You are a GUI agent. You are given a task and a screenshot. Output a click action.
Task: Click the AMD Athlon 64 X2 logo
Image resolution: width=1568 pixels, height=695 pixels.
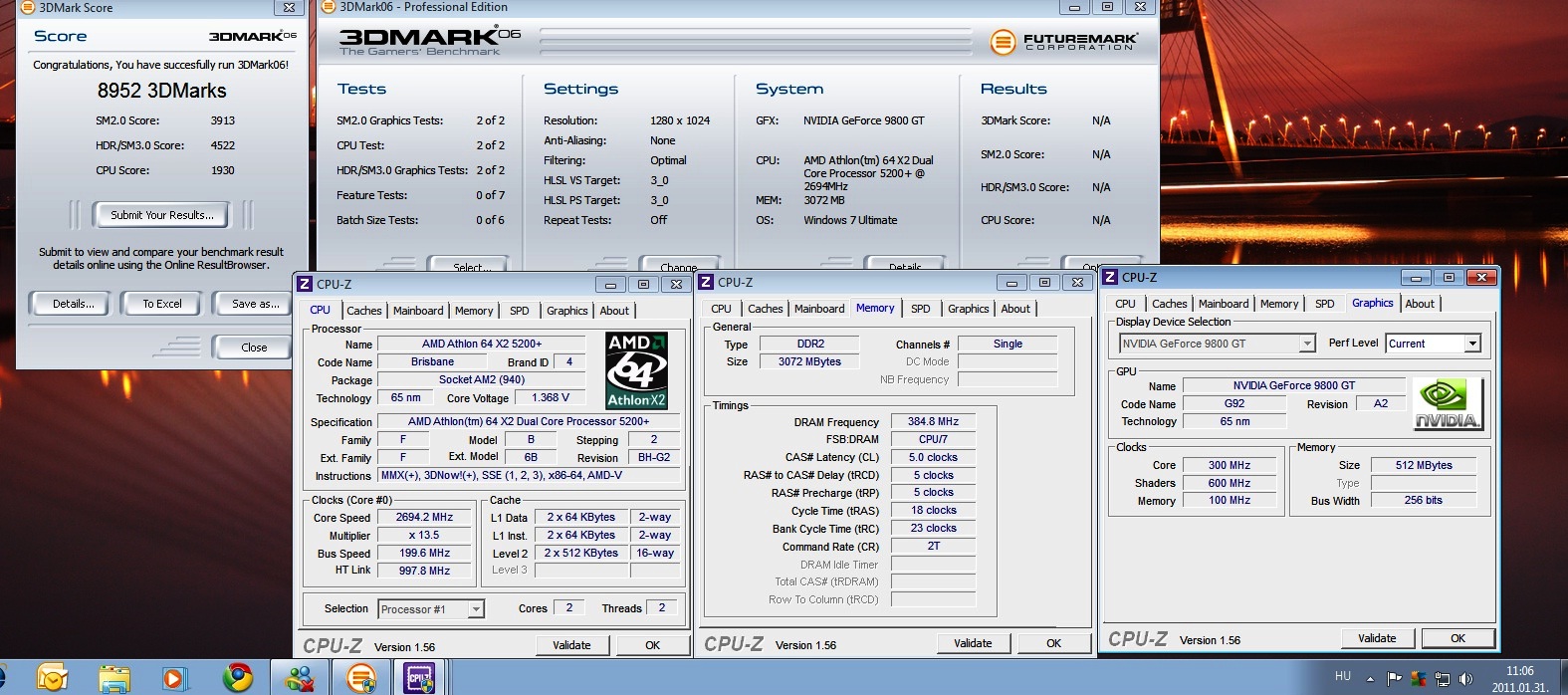point(637,370)
